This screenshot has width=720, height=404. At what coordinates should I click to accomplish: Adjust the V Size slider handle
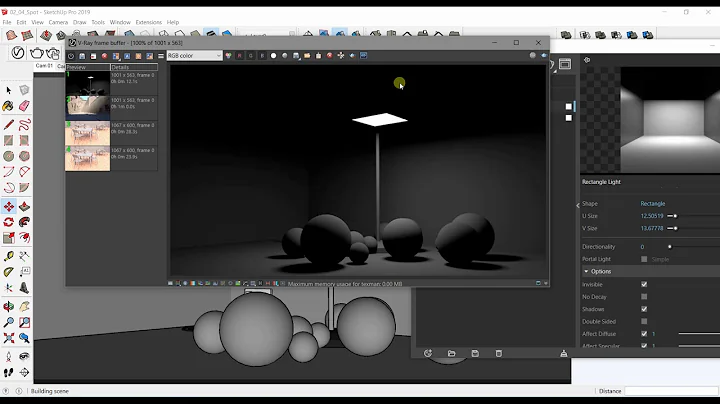pos(675,229)
